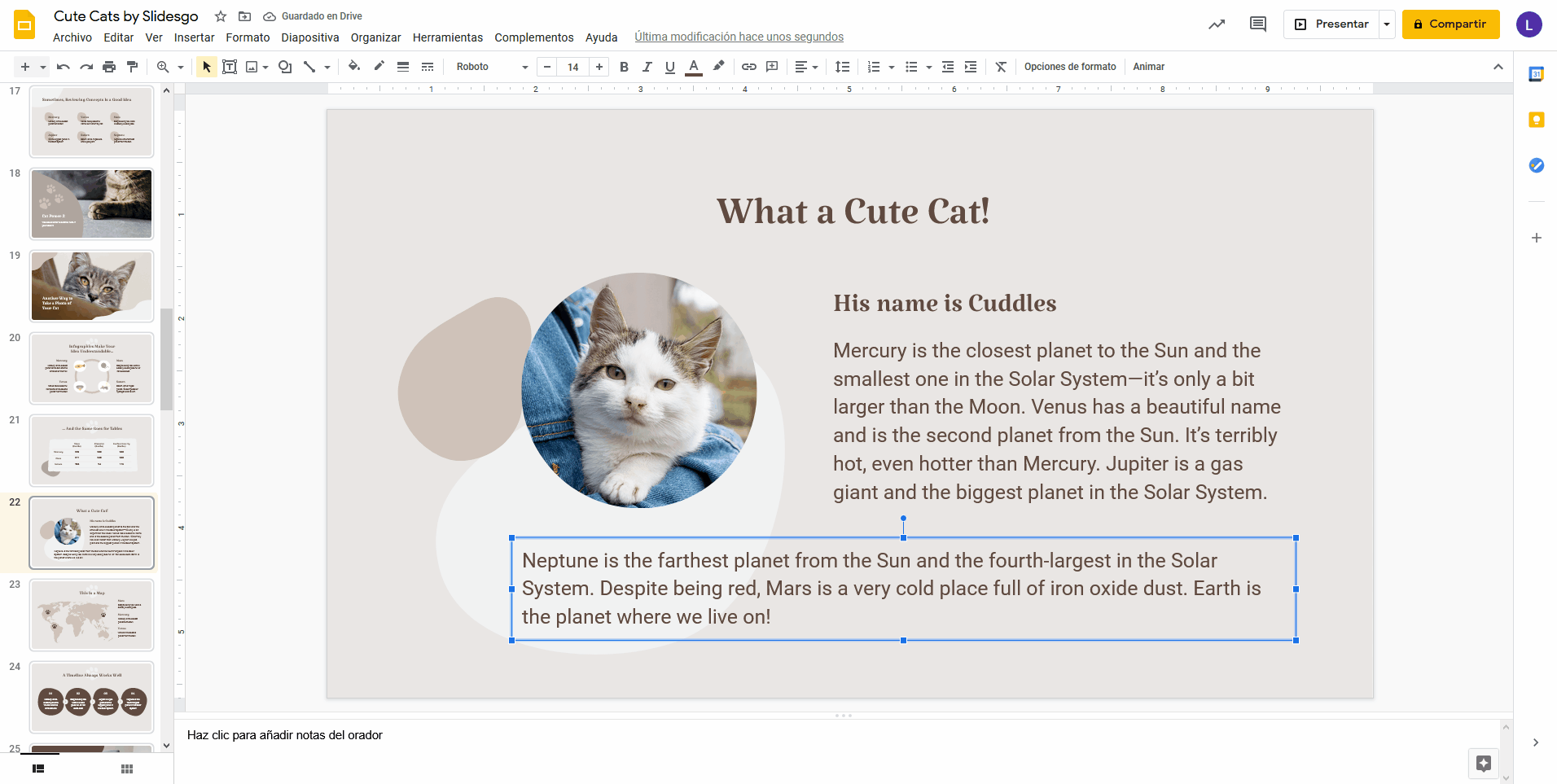Open the Complementos menu

(534, 37)
